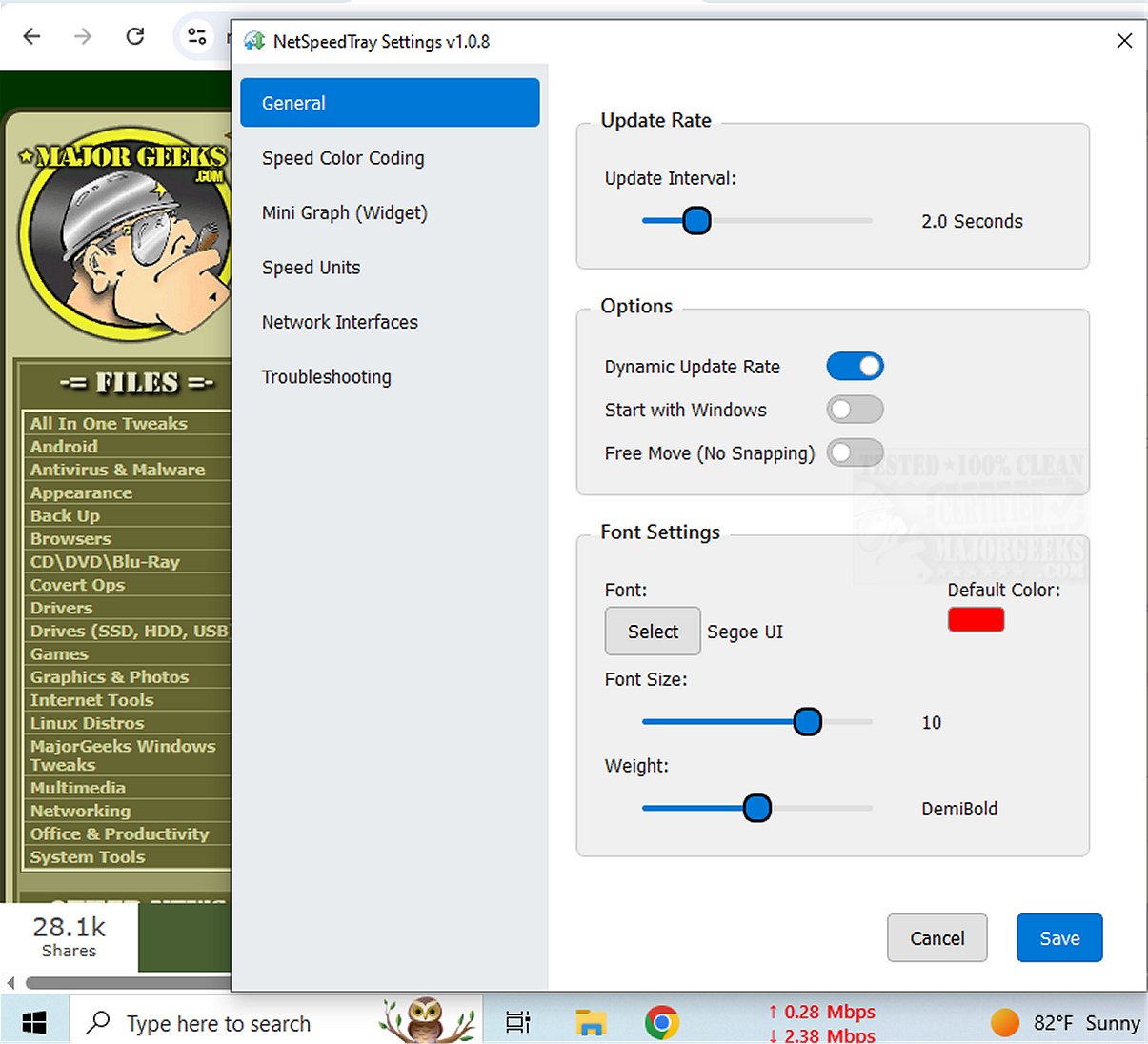Click the Weight slider handle

click(x=756, y=809)
